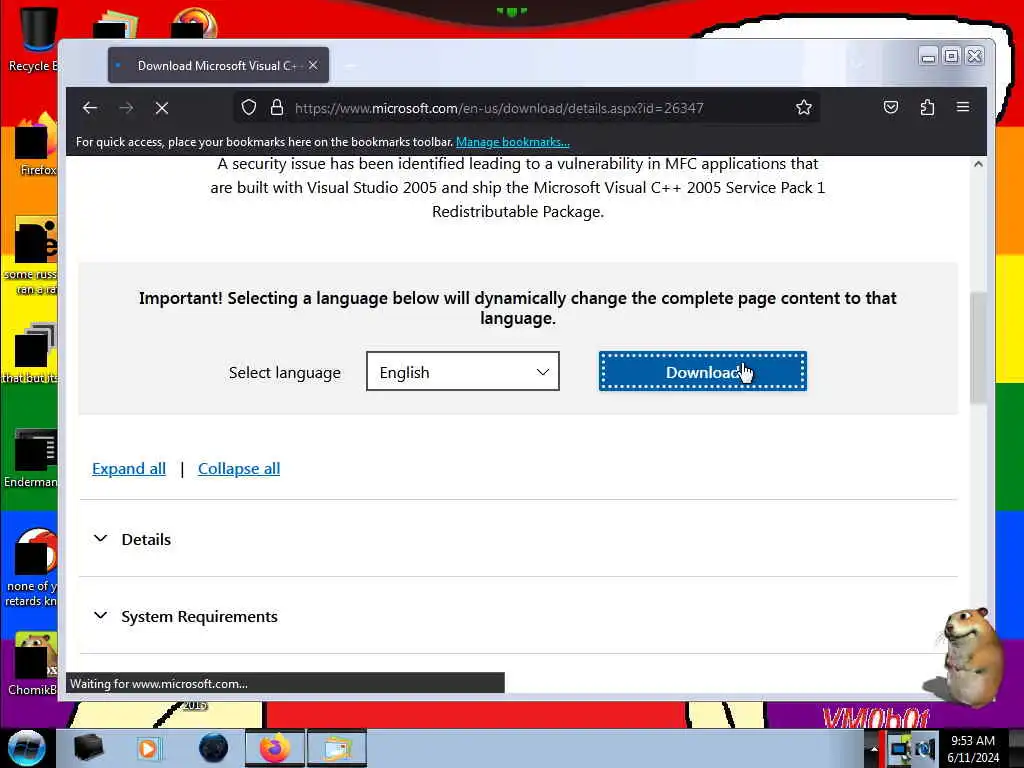1024x768 pixels.
Task: Select the 'that but its' desktop icon
Action: pos(31,353)
